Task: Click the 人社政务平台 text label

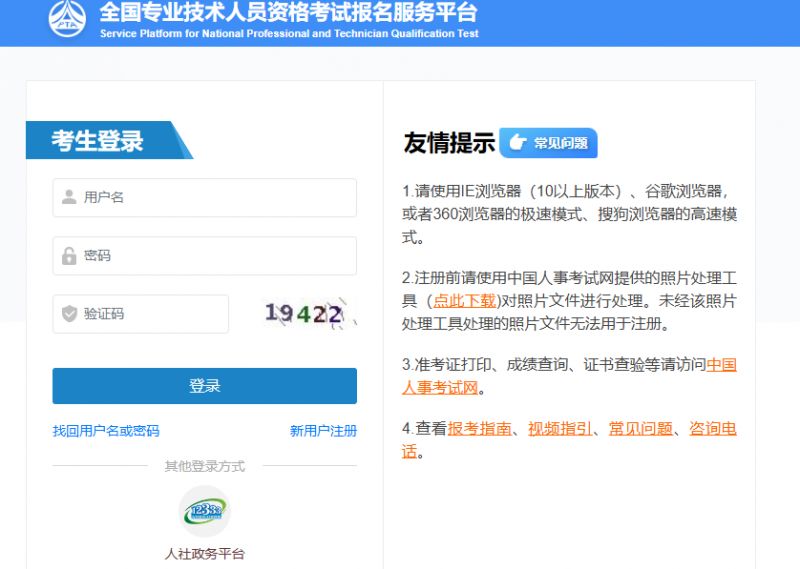Action: click(204, 553)
